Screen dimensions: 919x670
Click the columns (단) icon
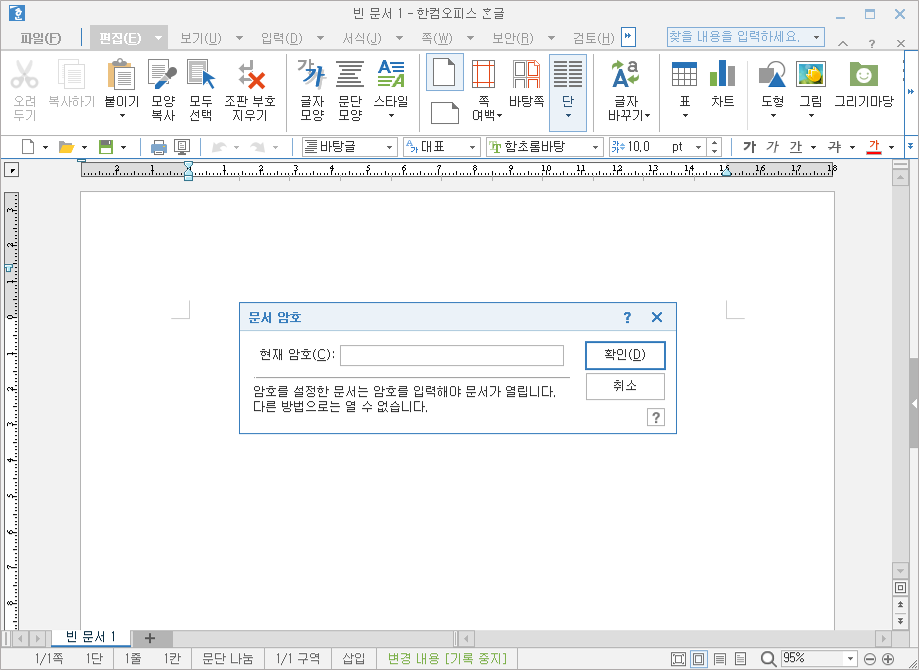(x=568, y=74)
